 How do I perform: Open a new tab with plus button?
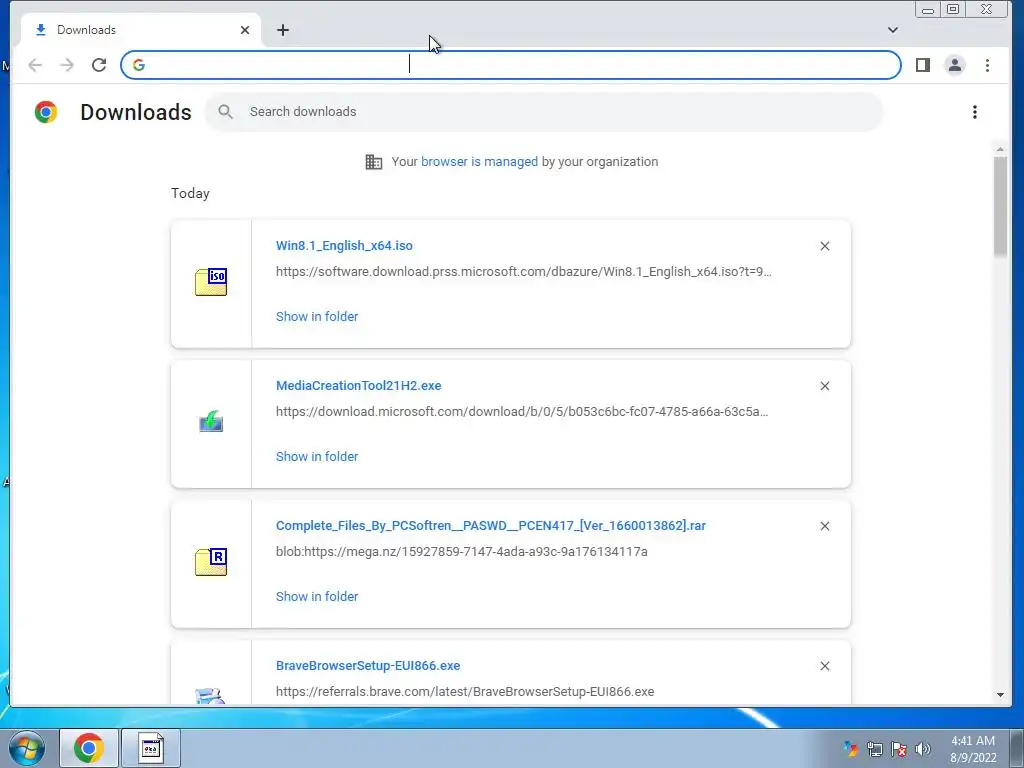(283, 30)
